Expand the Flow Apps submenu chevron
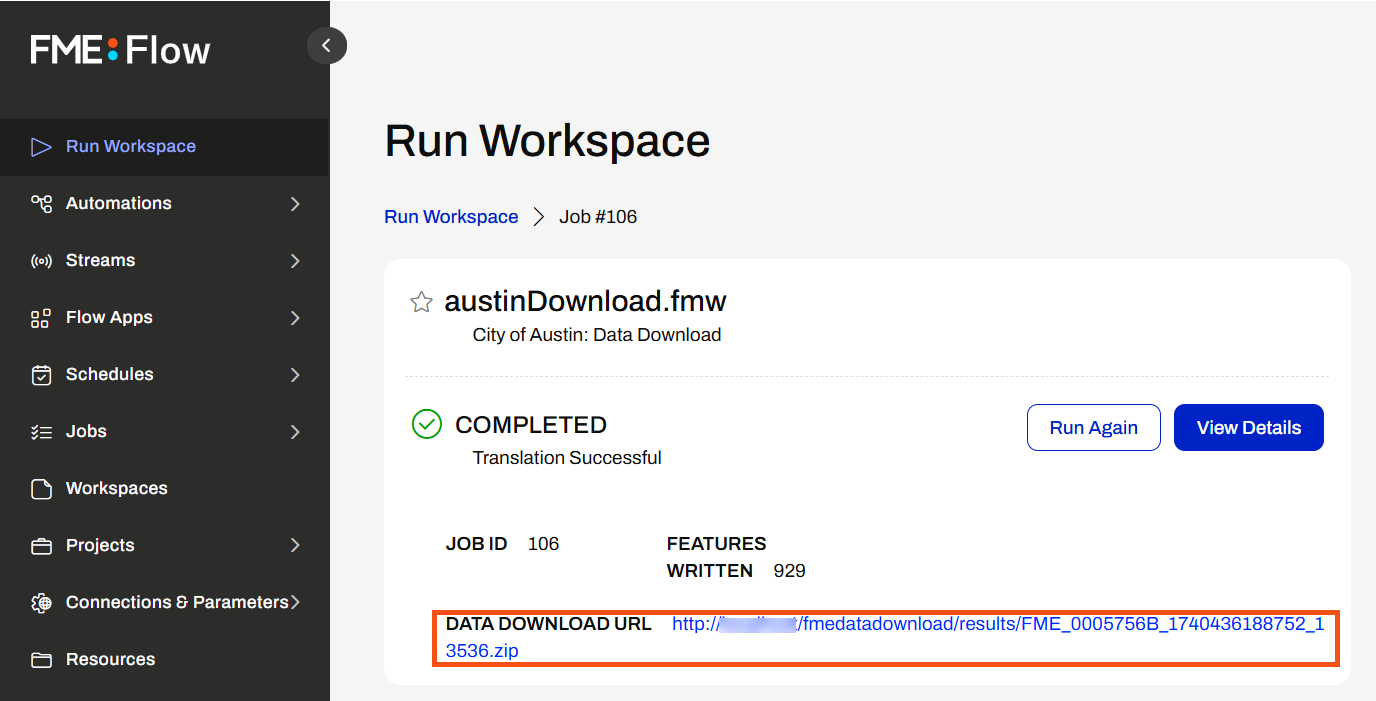 [x=295, y=318]
